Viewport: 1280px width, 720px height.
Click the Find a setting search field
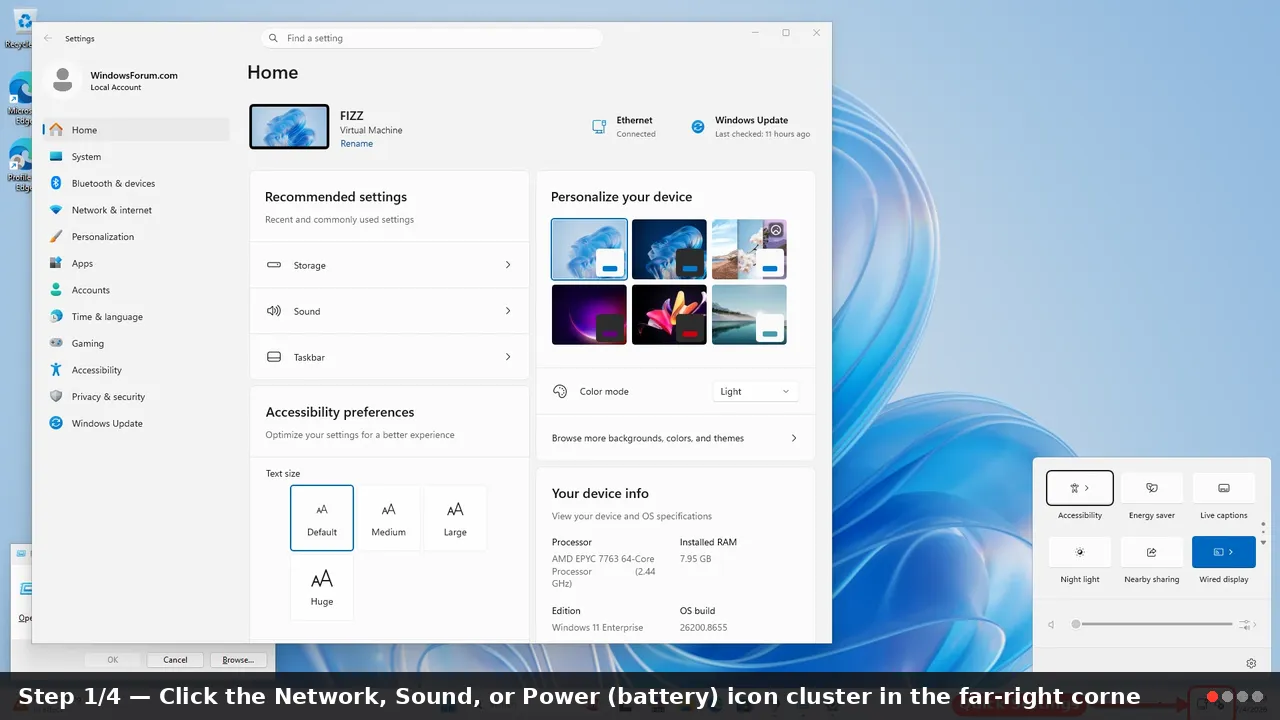click(x=431, y=38)
